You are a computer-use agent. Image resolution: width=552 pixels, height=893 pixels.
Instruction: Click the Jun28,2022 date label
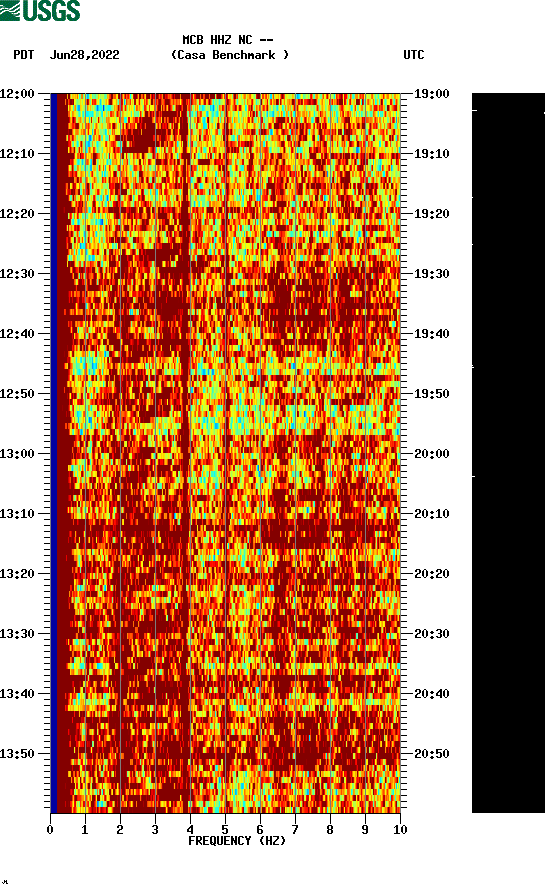tap(85, 55)
